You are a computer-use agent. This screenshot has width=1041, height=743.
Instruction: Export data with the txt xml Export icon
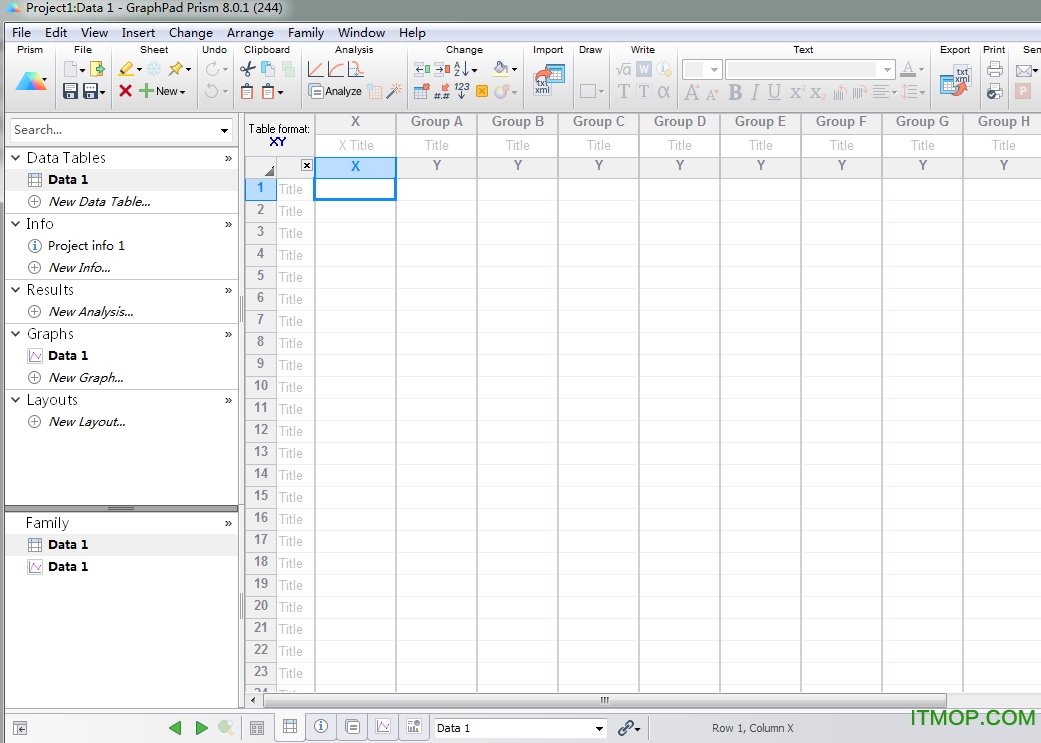coord(955,81)
